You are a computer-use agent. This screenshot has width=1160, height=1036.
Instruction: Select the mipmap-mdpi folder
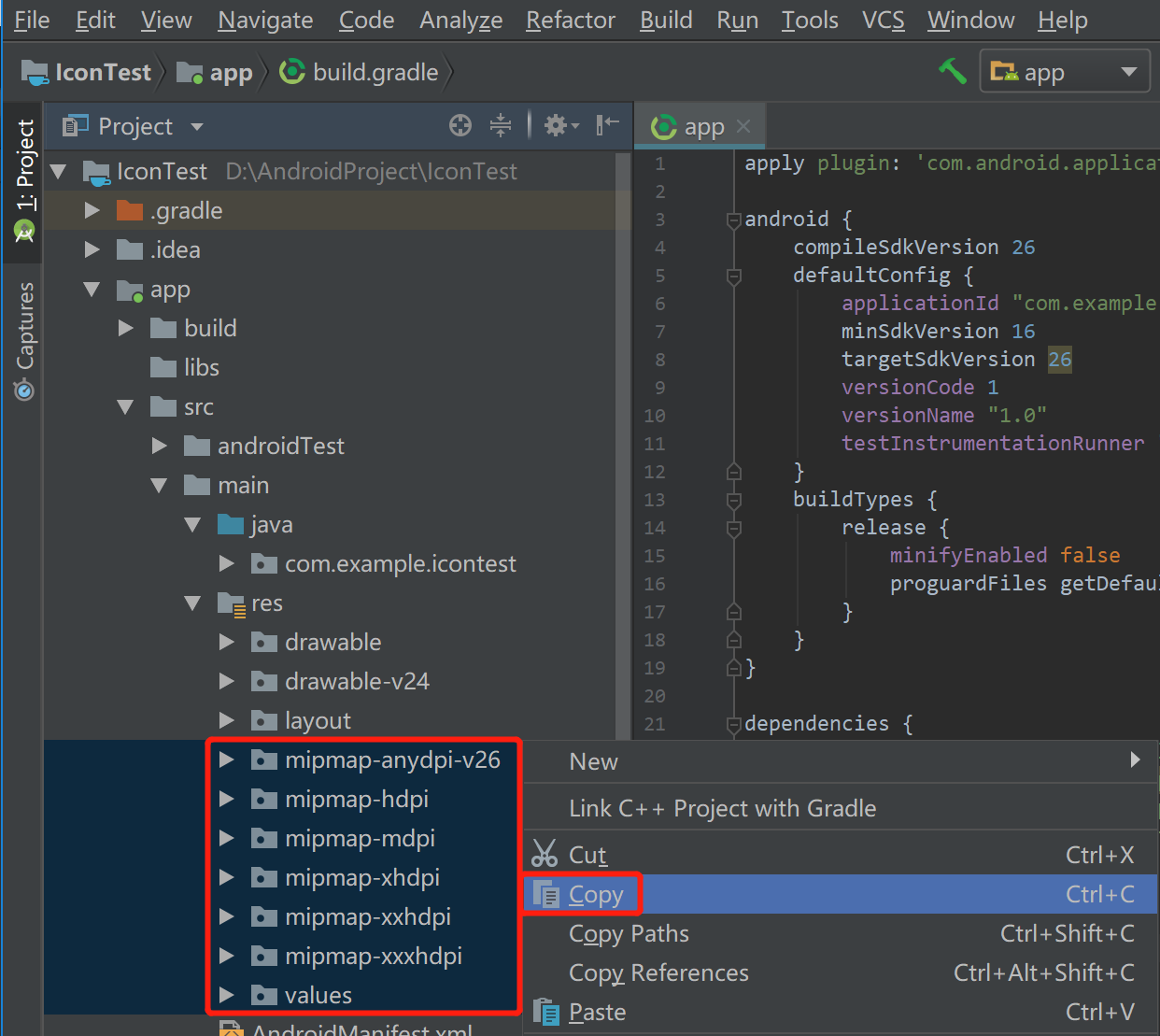click(x=360, y=838)
